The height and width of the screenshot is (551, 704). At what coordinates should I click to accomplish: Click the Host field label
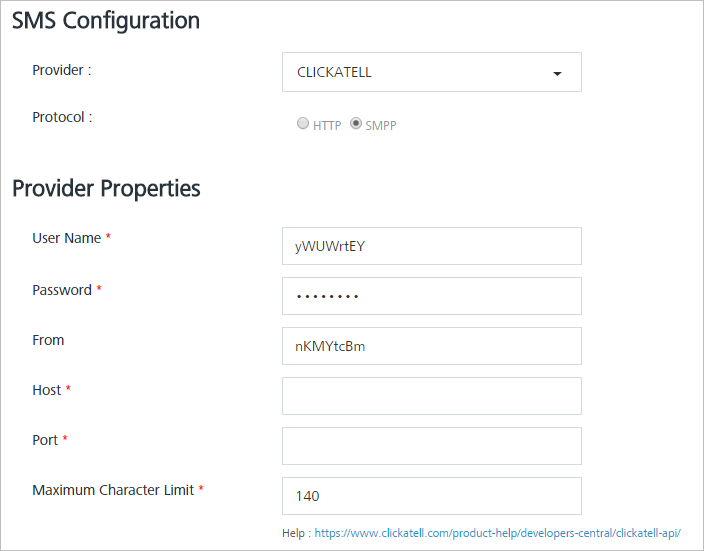[x=47, y=390]
